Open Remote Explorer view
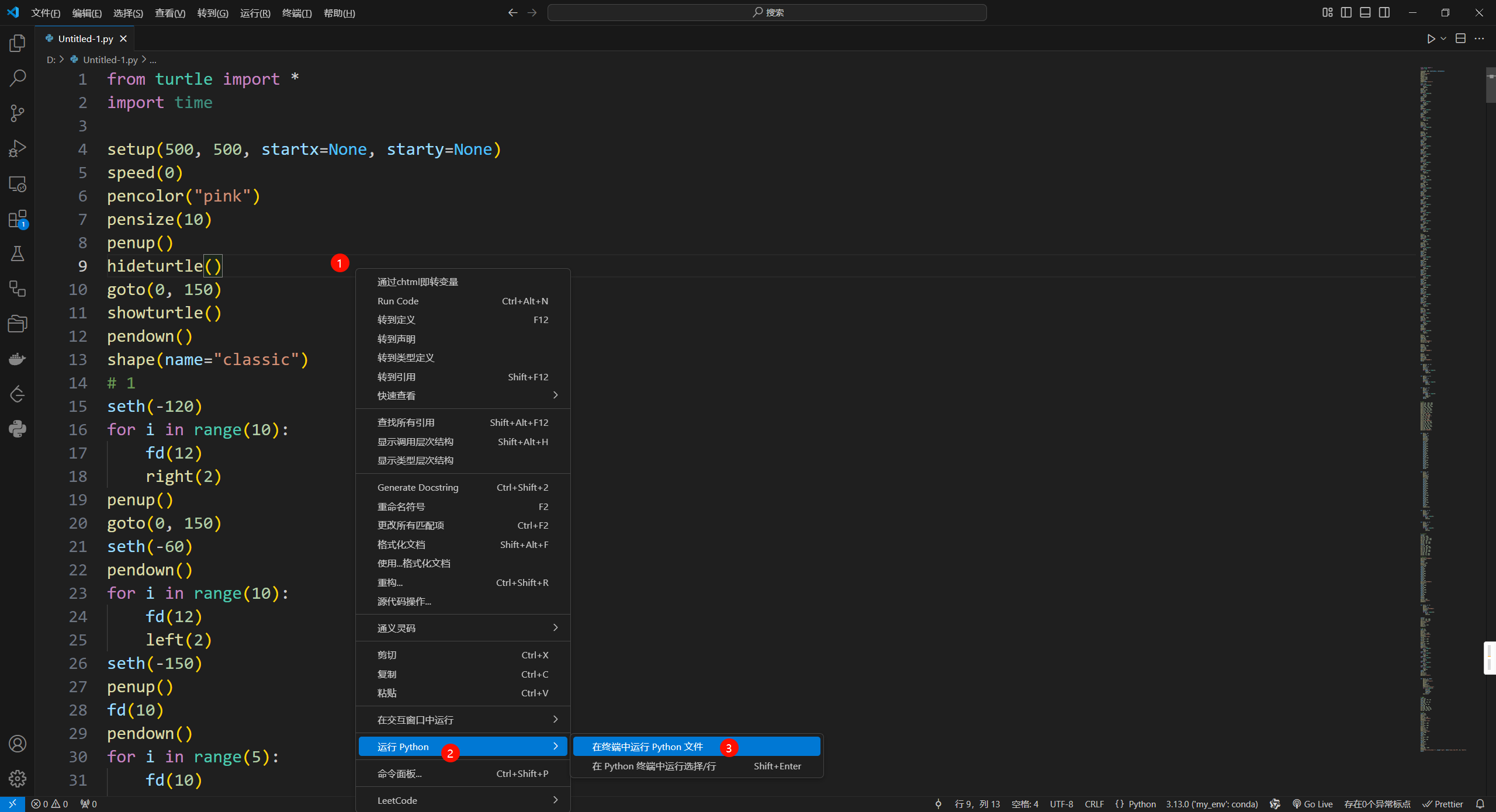 (18, 184)
